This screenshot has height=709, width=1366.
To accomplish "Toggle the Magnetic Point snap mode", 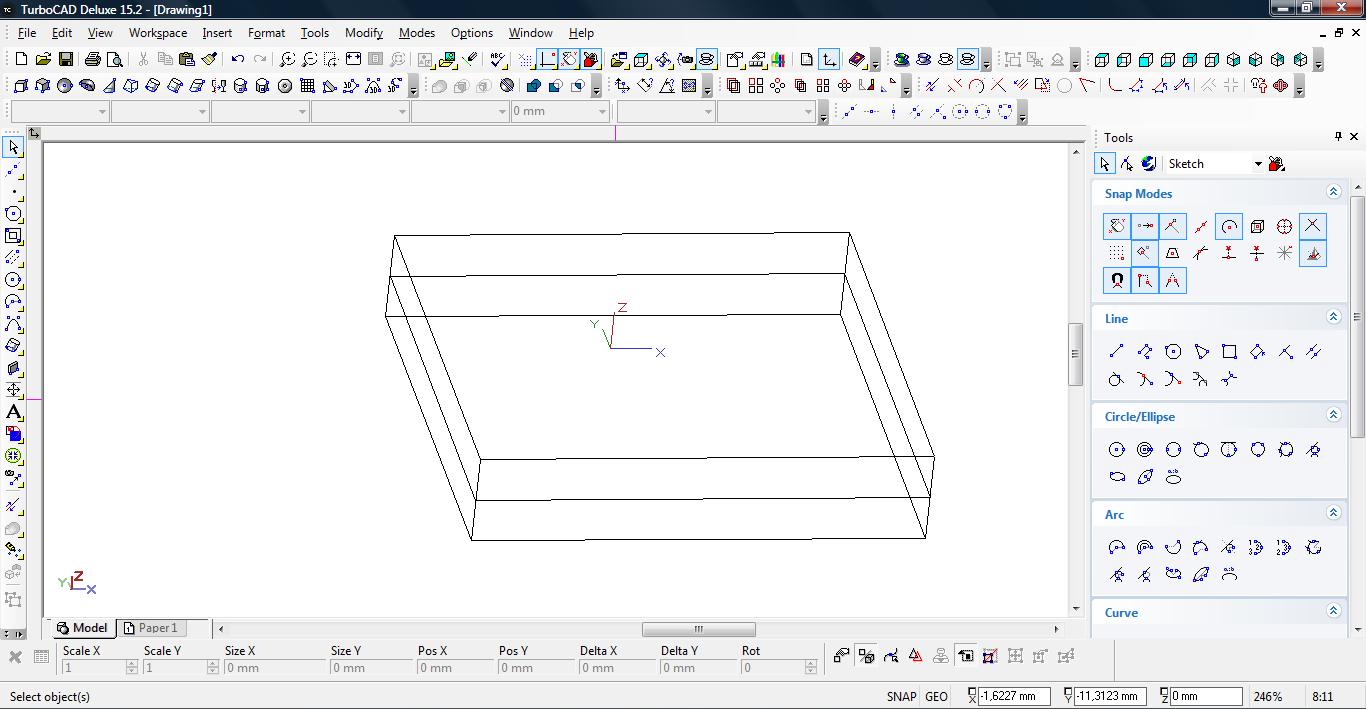I will [x=1116, y=281].
